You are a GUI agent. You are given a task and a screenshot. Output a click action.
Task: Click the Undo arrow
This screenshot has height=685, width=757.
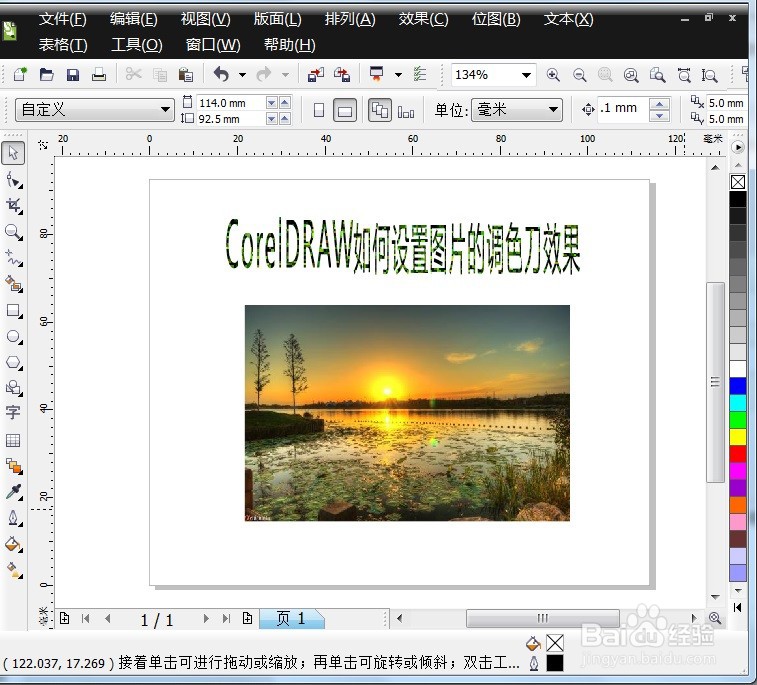click(x=222, y=74)
